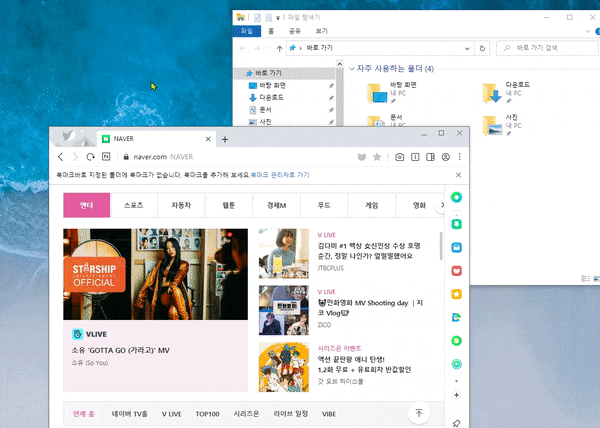This screenshot has width=600, height=428.
Task: Click VIBE footer link
Action: [x=329, y=414]
